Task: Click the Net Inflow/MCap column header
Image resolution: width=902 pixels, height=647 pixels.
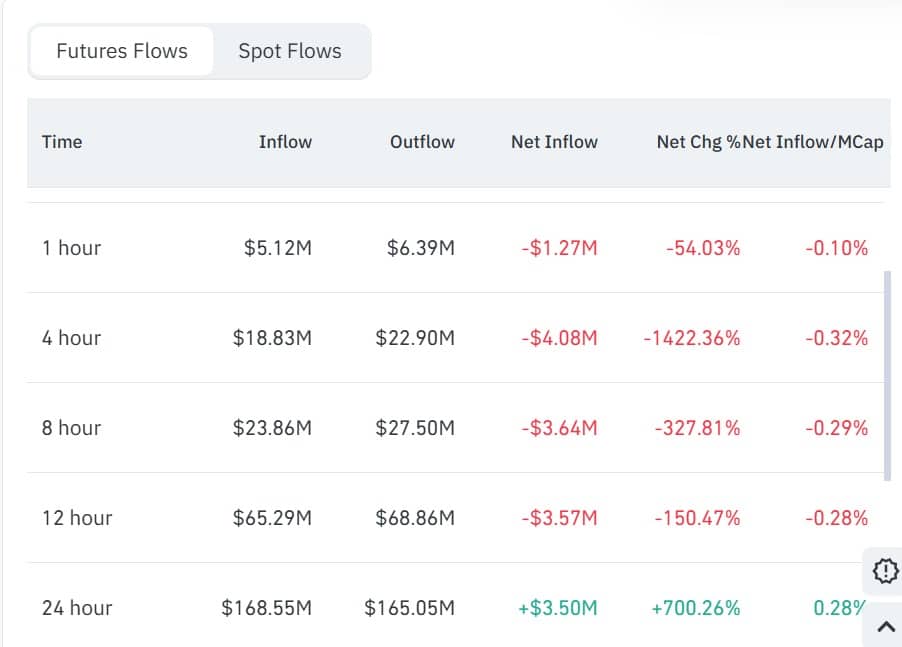Action: coord(814,142)
